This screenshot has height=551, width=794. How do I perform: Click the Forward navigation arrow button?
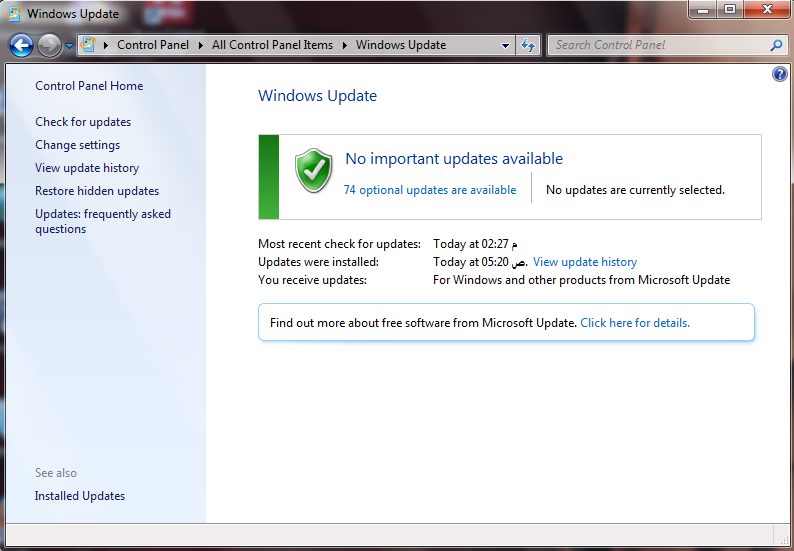coord(49,45)
